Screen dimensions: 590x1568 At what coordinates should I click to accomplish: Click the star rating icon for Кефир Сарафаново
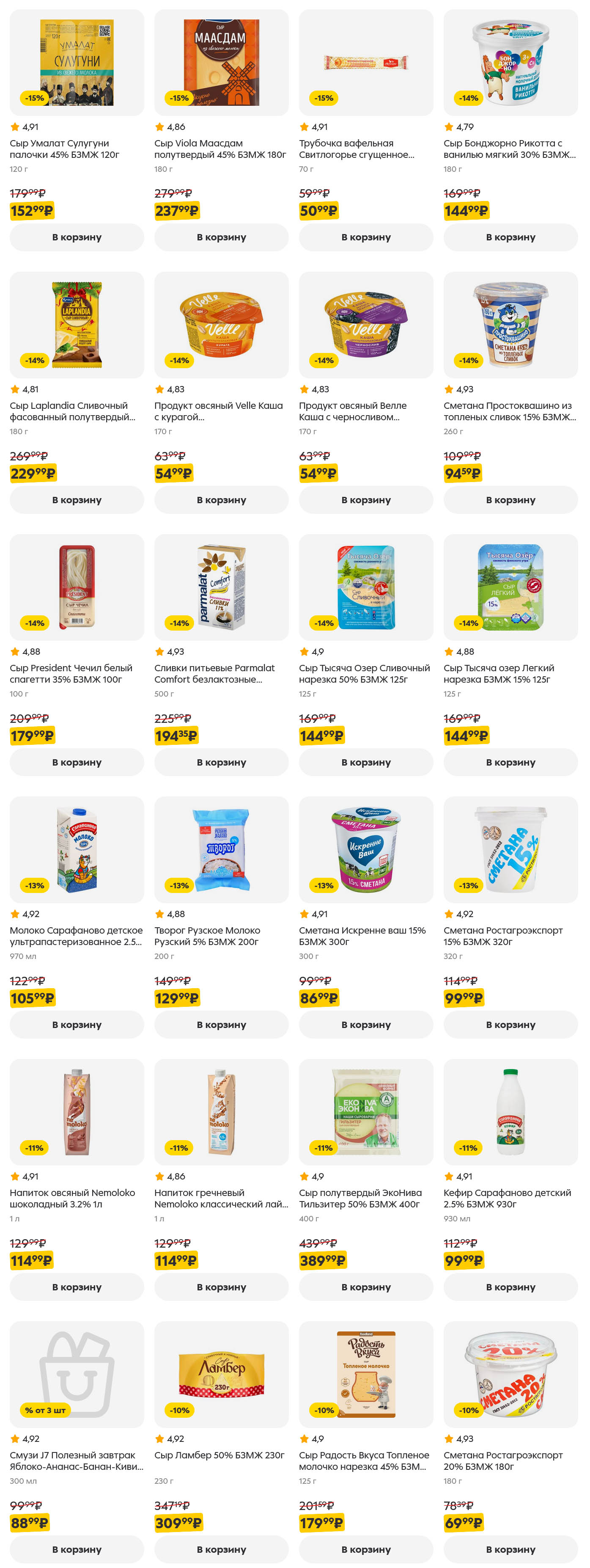(449, 1176)
